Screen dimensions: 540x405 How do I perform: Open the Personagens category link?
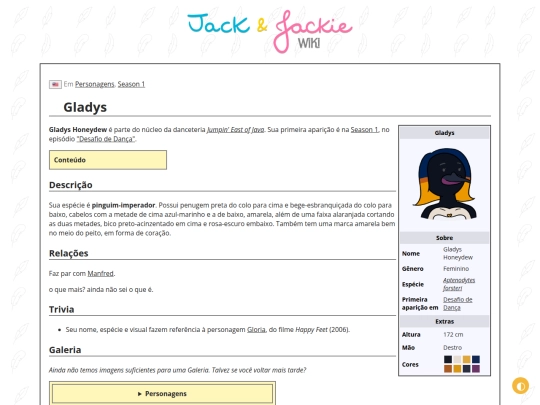95,84
